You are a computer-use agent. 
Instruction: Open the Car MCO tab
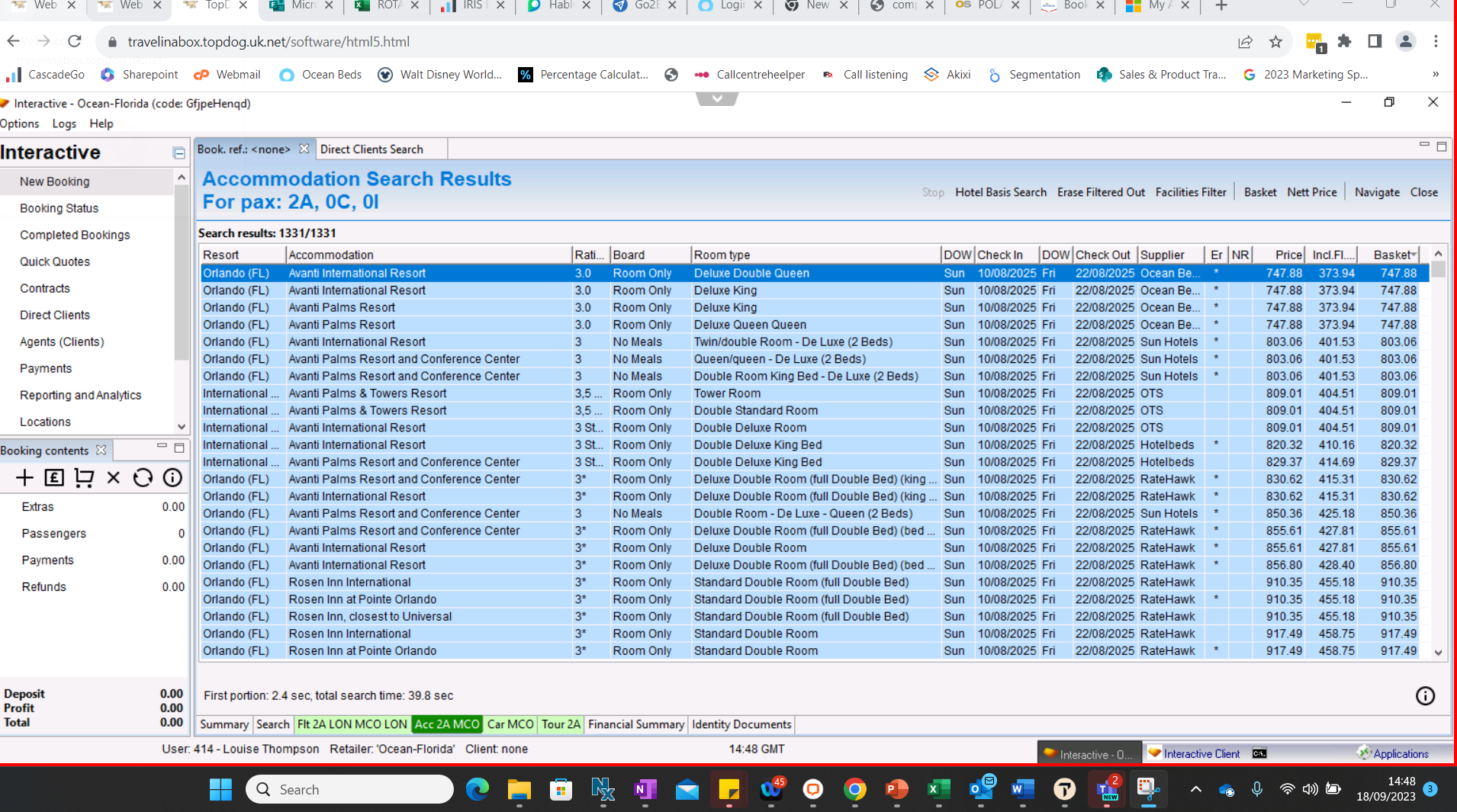510,724
